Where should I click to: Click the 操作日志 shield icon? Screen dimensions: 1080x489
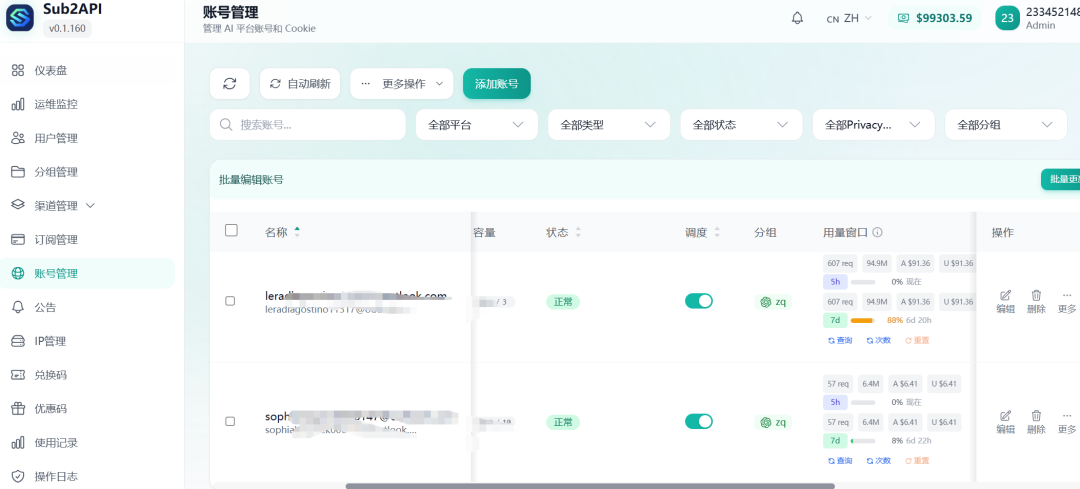[x=18, y=476]
